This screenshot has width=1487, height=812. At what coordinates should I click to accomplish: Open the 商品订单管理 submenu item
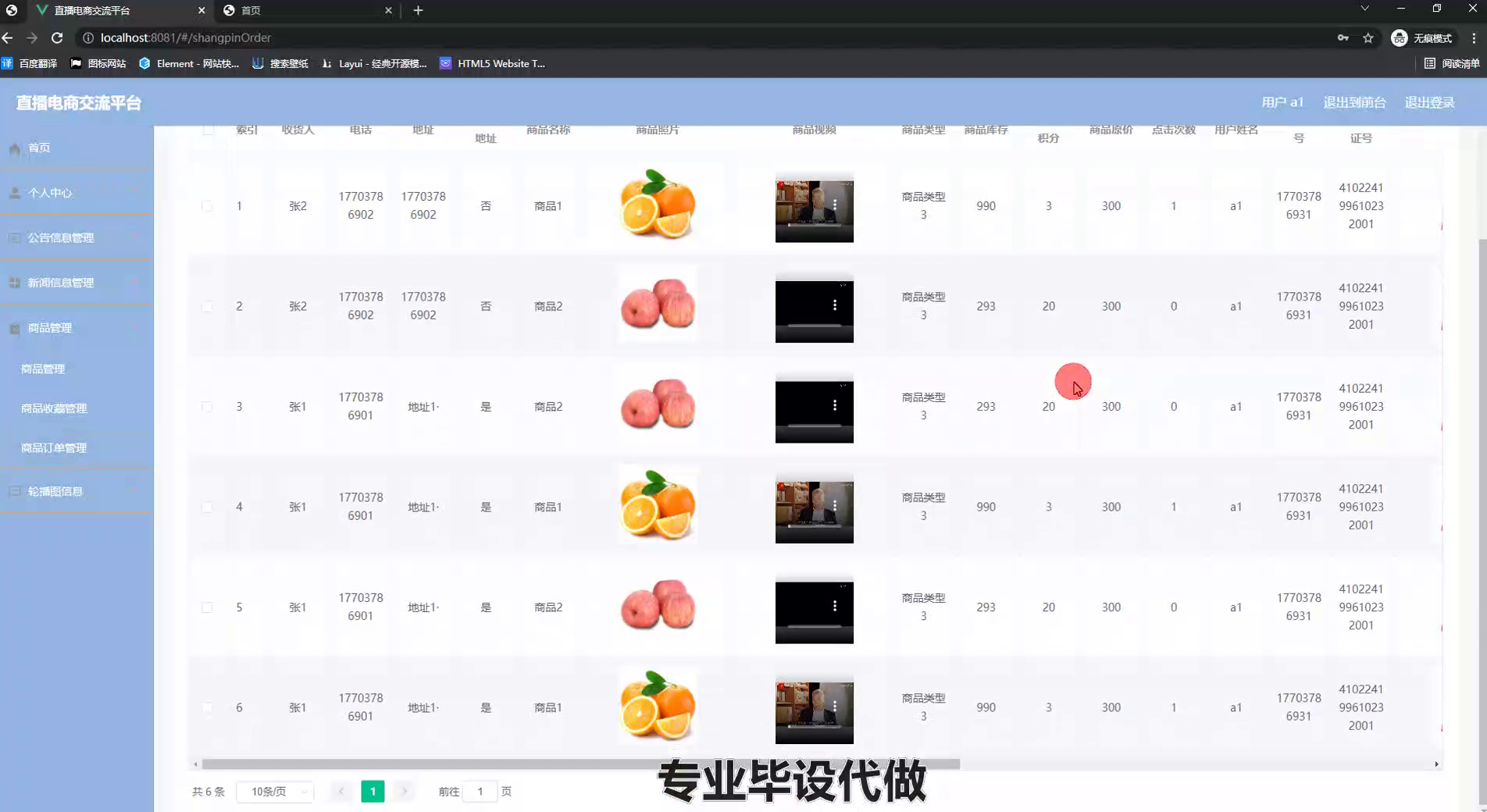(x=54, y=448)
